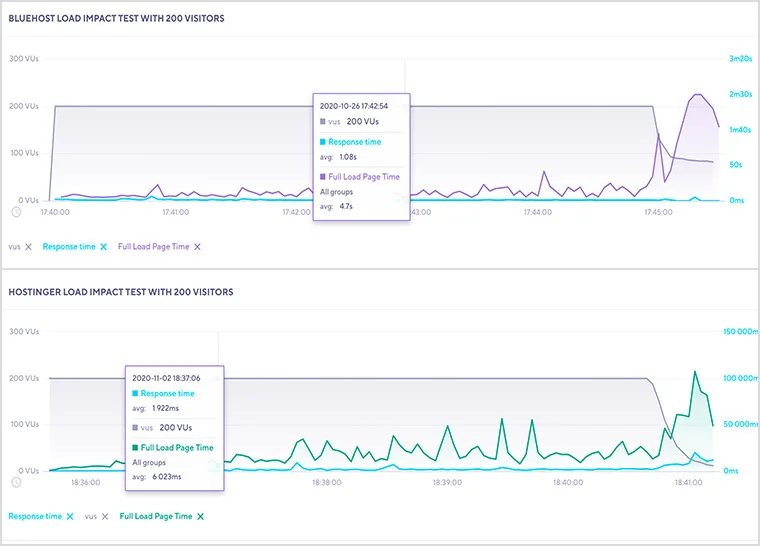This screenshot has width=760, height=546.
Task: Click the 300 VUs label on the Bluehost chart
Action: [x=24, y=59]
